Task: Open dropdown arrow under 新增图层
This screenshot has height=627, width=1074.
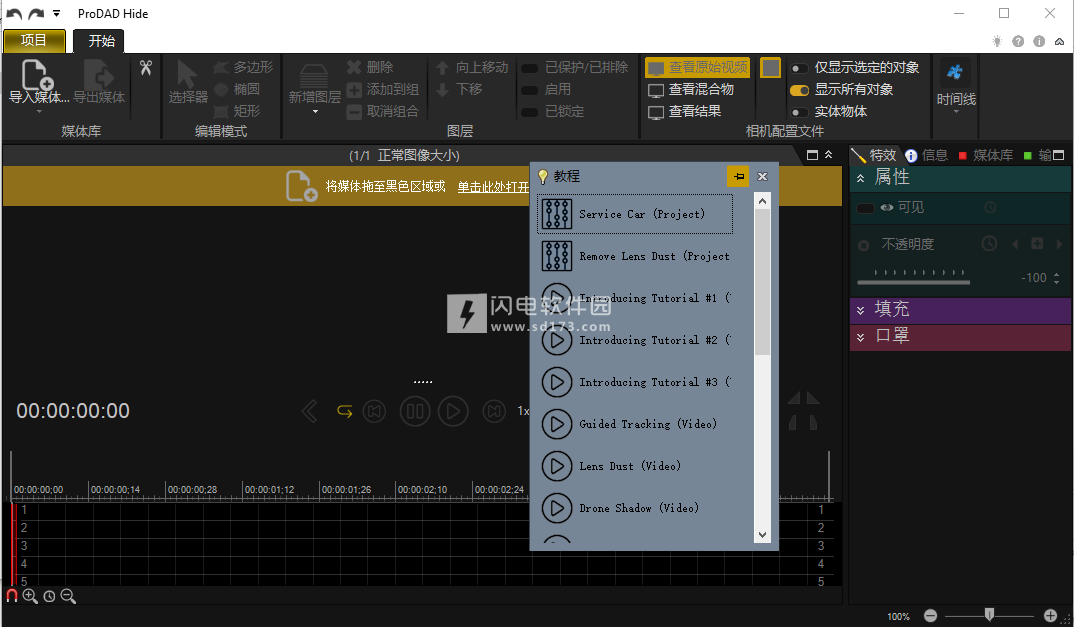Action: coord(315,111)
